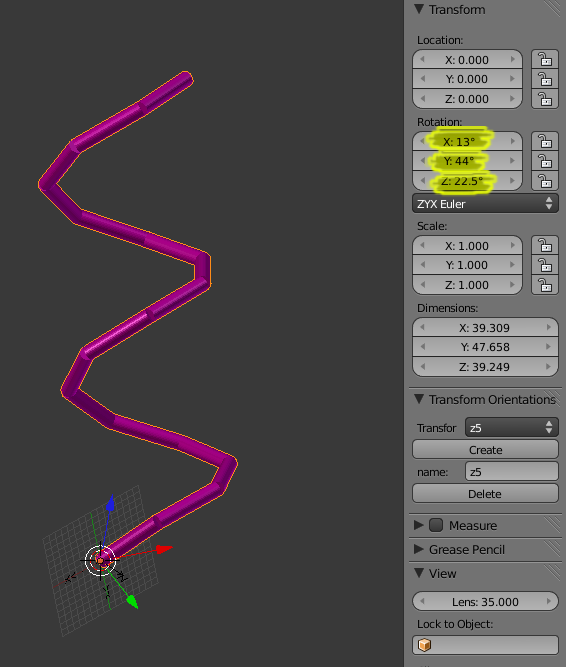The height and width of the screenshot is (667, 566).
Task: Click the Delete orientation button
Action: point(485,494)
